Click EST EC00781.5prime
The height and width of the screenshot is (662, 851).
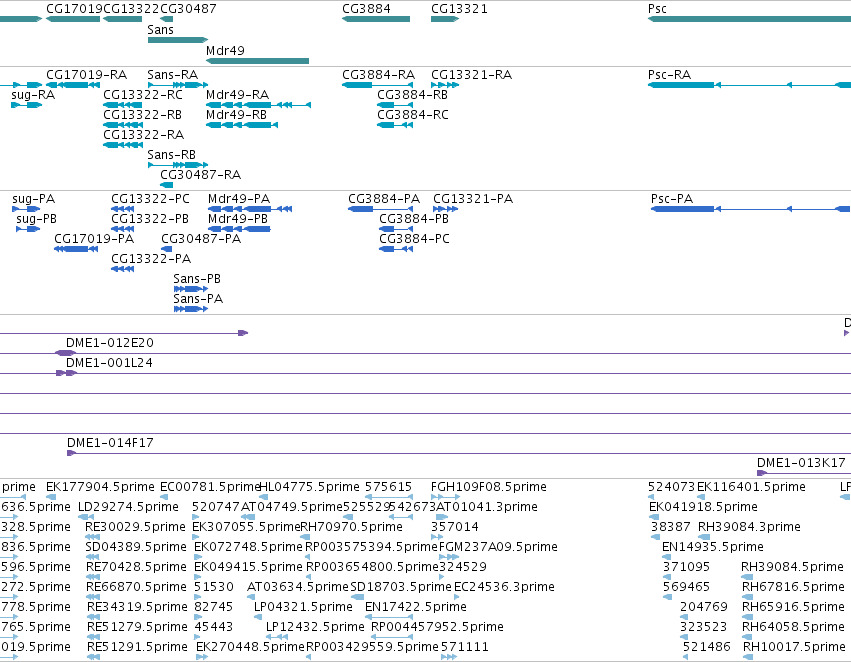(x=210, y=487)
